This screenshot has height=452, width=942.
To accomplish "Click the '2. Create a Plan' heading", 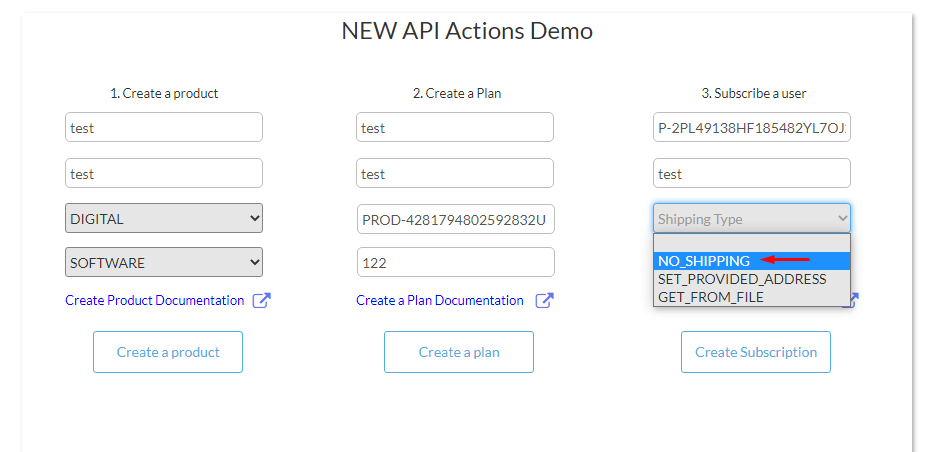I will [457, 93].
